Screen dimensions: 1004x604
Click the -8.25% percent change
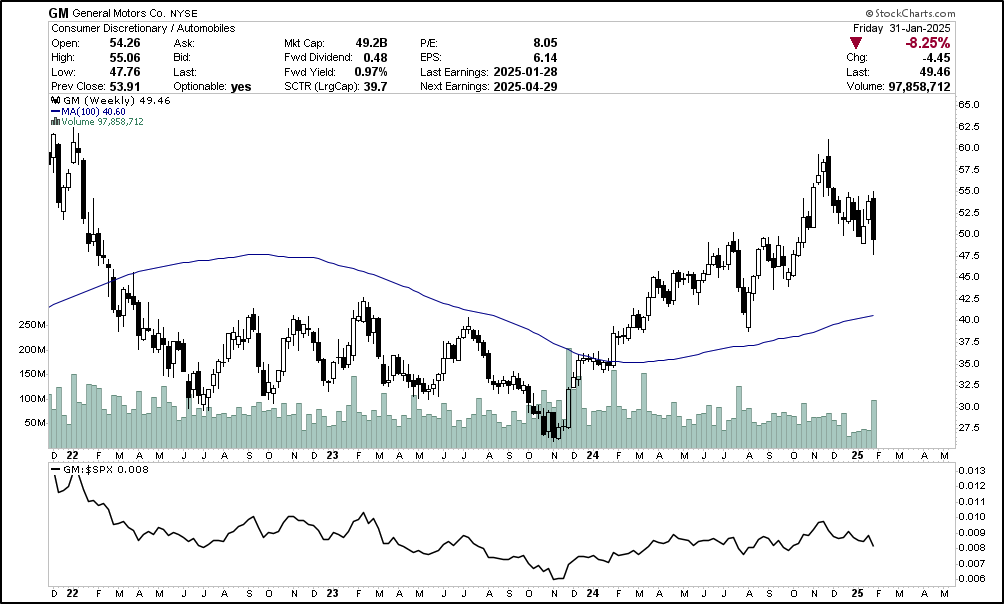(927, 43)
